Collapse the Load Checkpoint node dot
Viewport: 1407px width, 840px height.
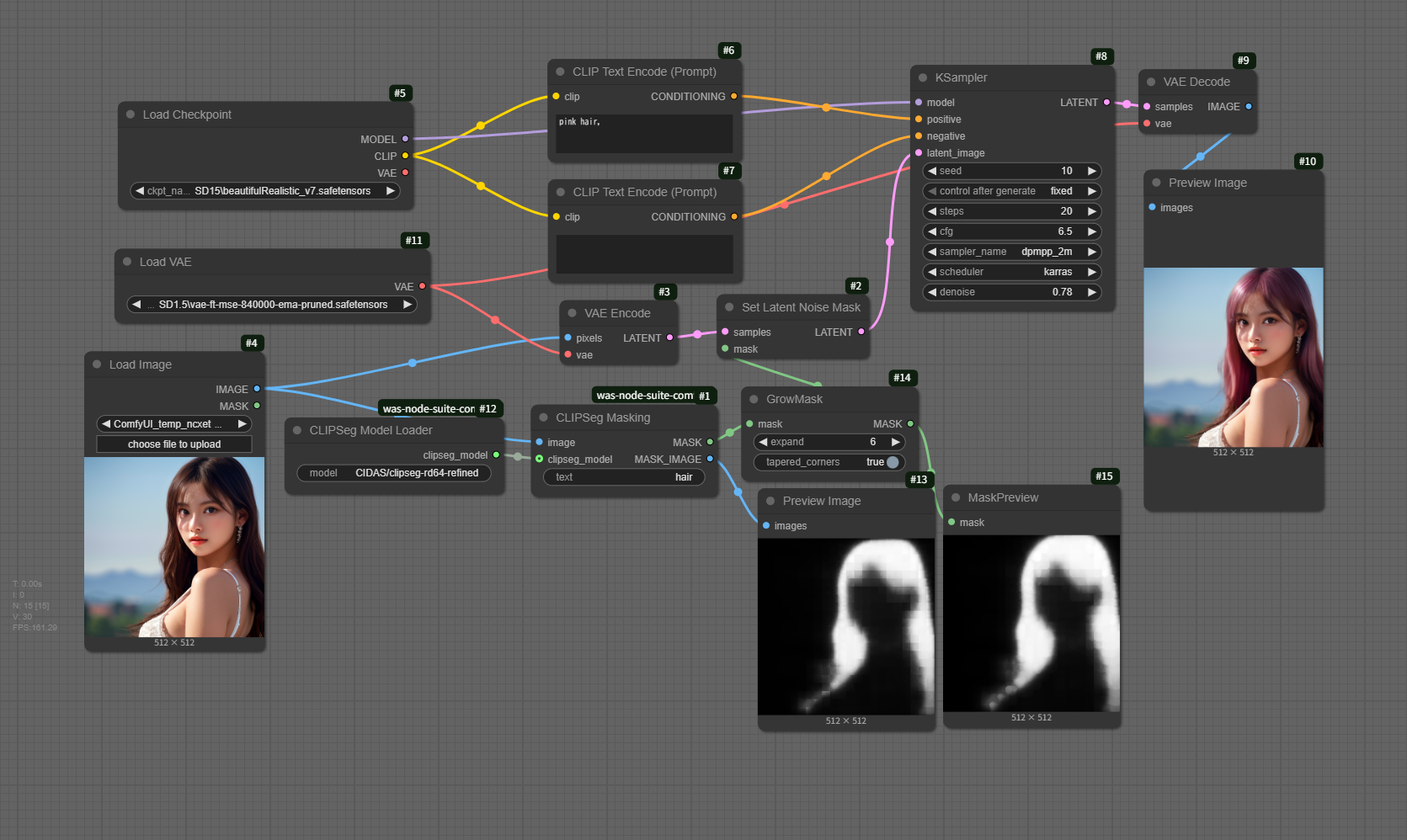[131, 114]
